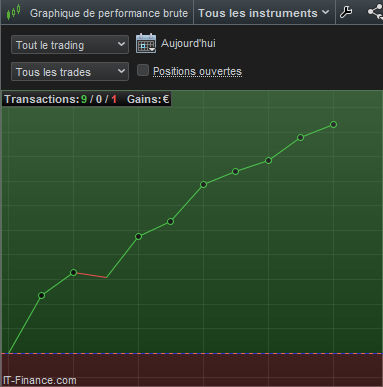The width and height of the screenshot is (383, 387).
Task: Click the data point before the red segment
Action: (73, 272)
